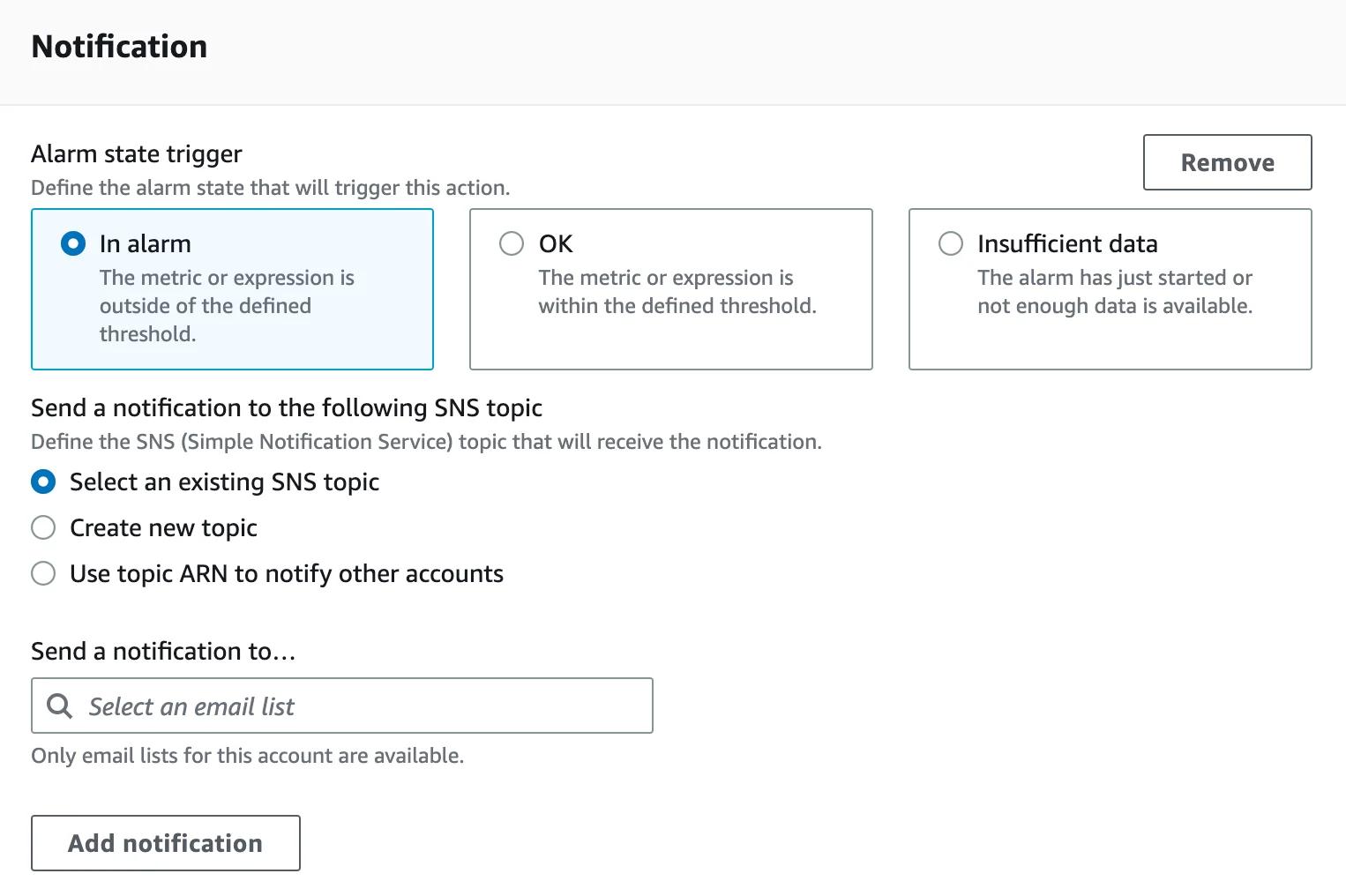Click the magnifier icon in email field
This screenshot has width=1346, height=896.
click(x=59, y=706)
